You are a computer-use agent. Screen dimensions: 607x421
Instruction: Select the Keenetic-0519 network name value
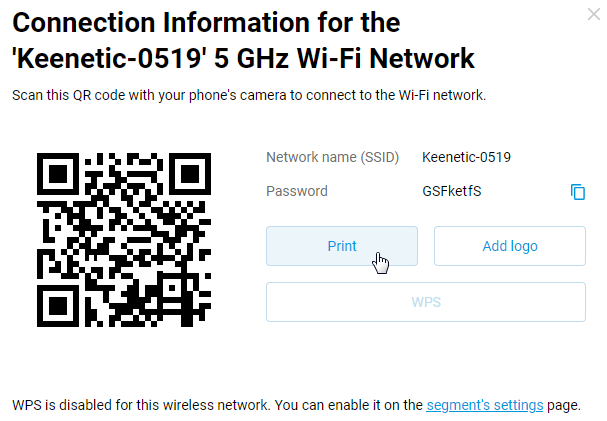[467, 157]
